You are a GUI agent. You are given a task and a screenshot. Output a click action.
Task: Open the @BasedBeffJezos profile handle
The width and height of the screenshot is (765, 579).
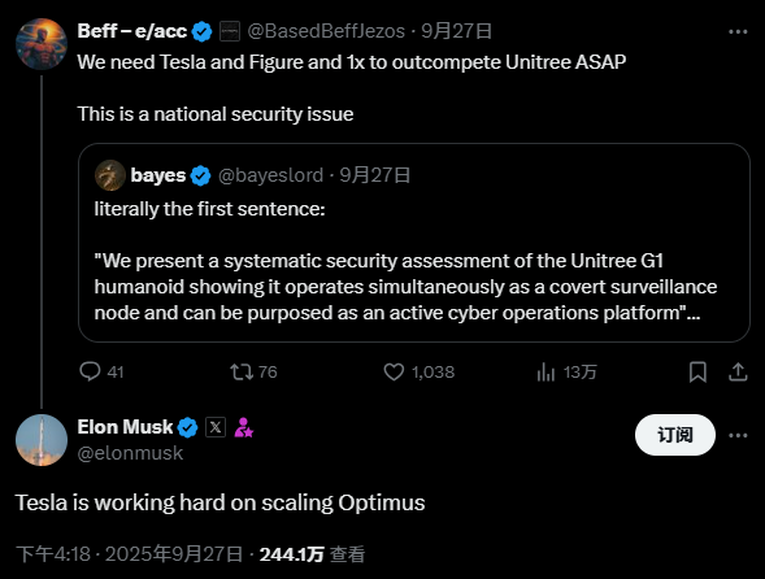[x=328, y=31]
